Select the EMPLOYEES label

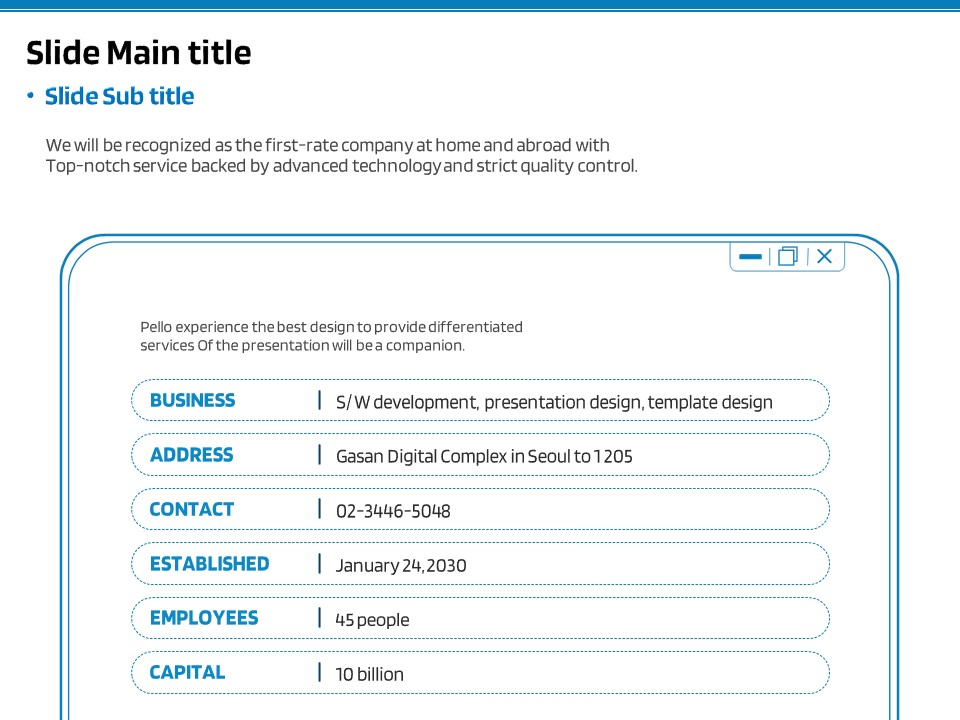tap(204, 618)
